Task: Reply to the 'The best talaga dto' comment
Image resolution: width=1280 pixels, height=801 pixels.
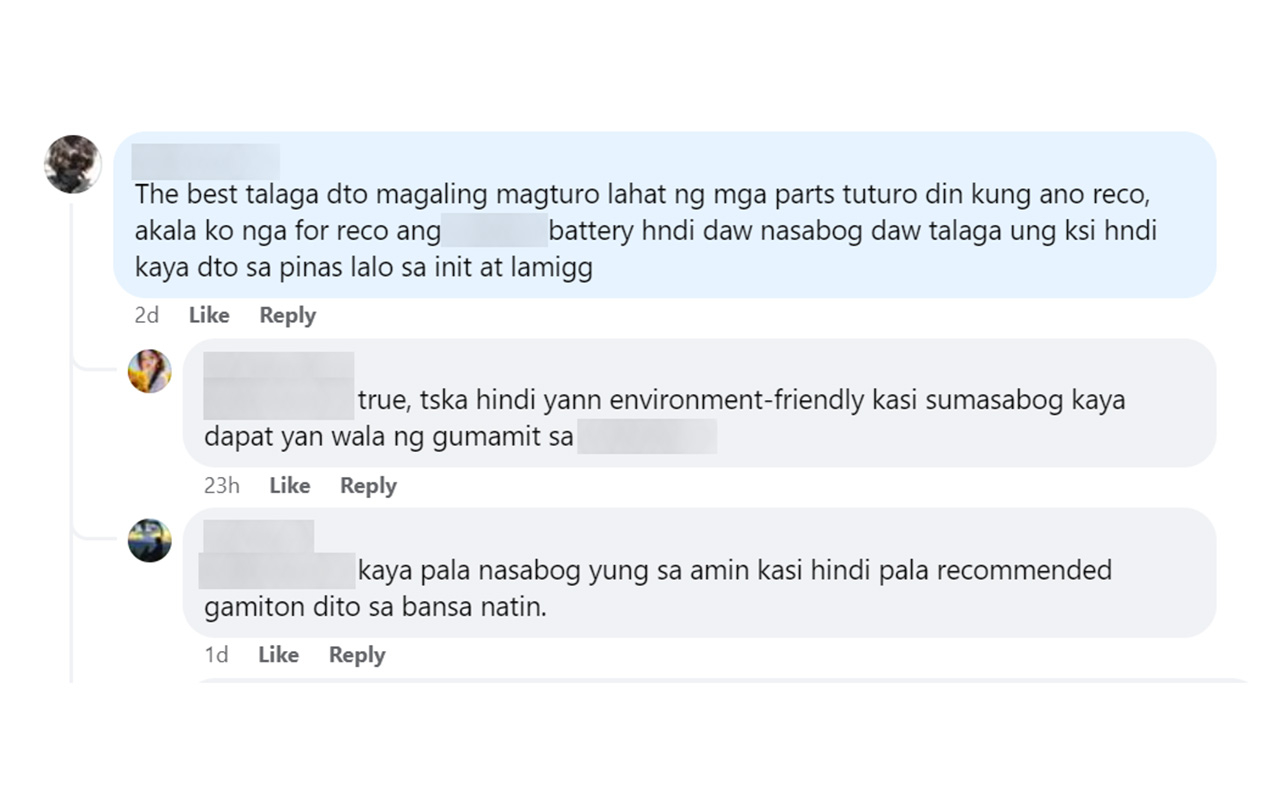Action: click(287, 315)
